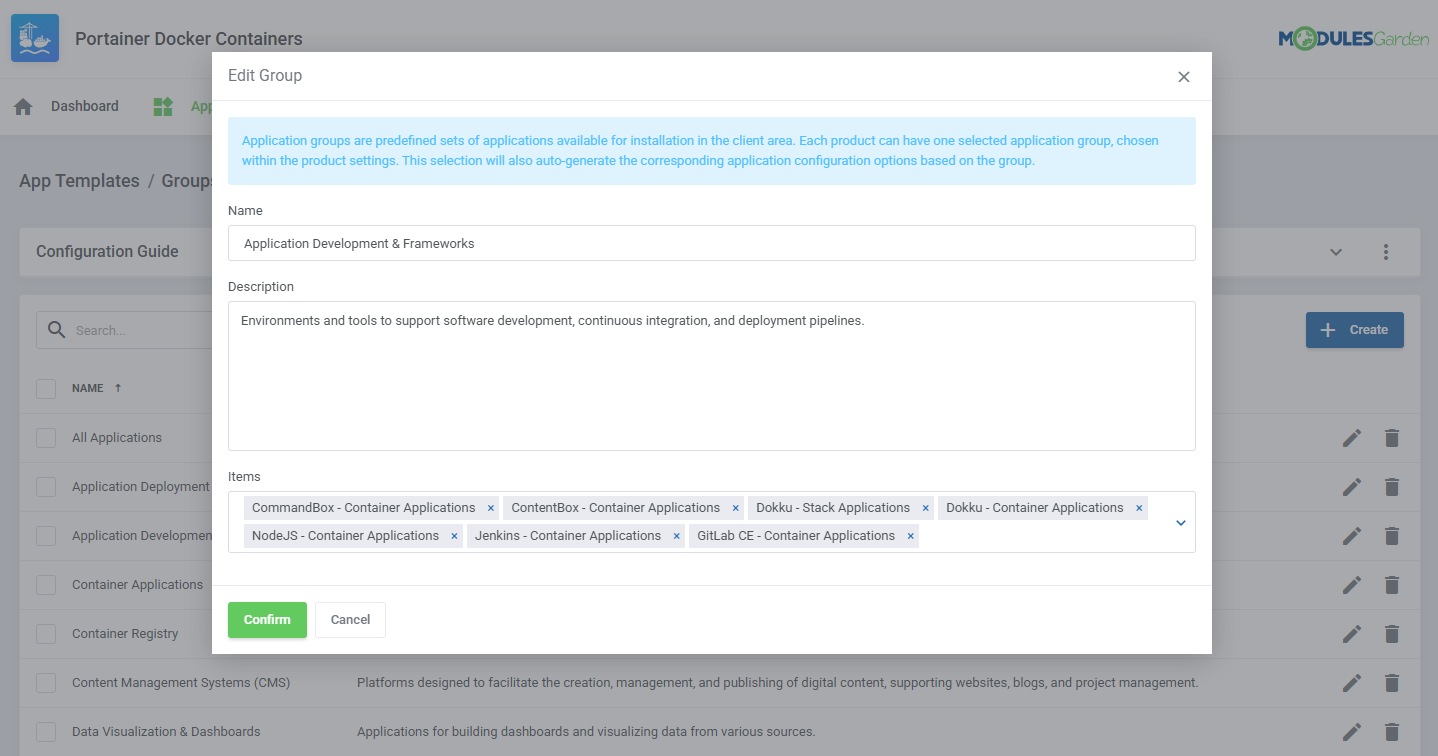Check the Container Applications row checkbox
The width and height of the screenshot is (1438, 756).
pyautogui.click(x=45, y=584)
